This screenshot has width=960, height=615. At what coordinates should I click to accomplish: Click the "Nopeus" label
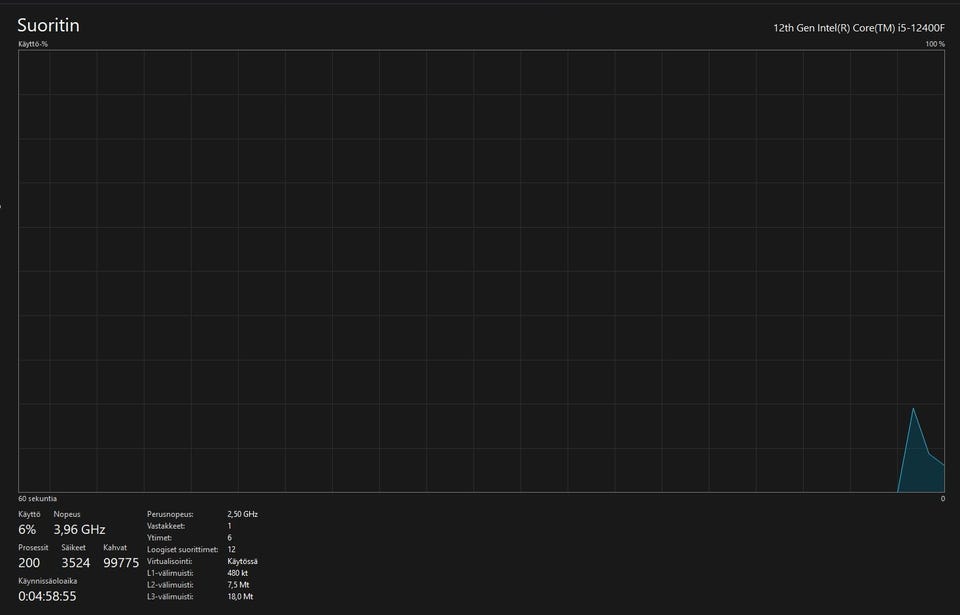tap(67, 515)
